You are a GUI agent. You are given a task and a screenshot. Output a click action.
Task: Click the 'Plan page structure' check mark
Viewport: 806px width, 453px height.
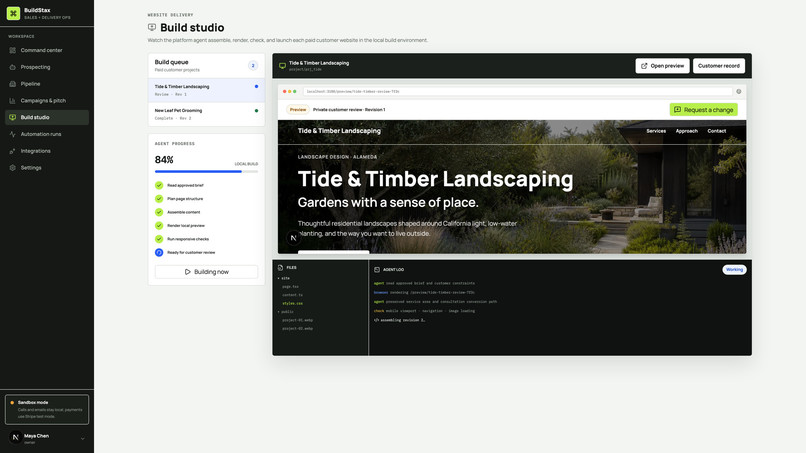(x=159, y=198)
